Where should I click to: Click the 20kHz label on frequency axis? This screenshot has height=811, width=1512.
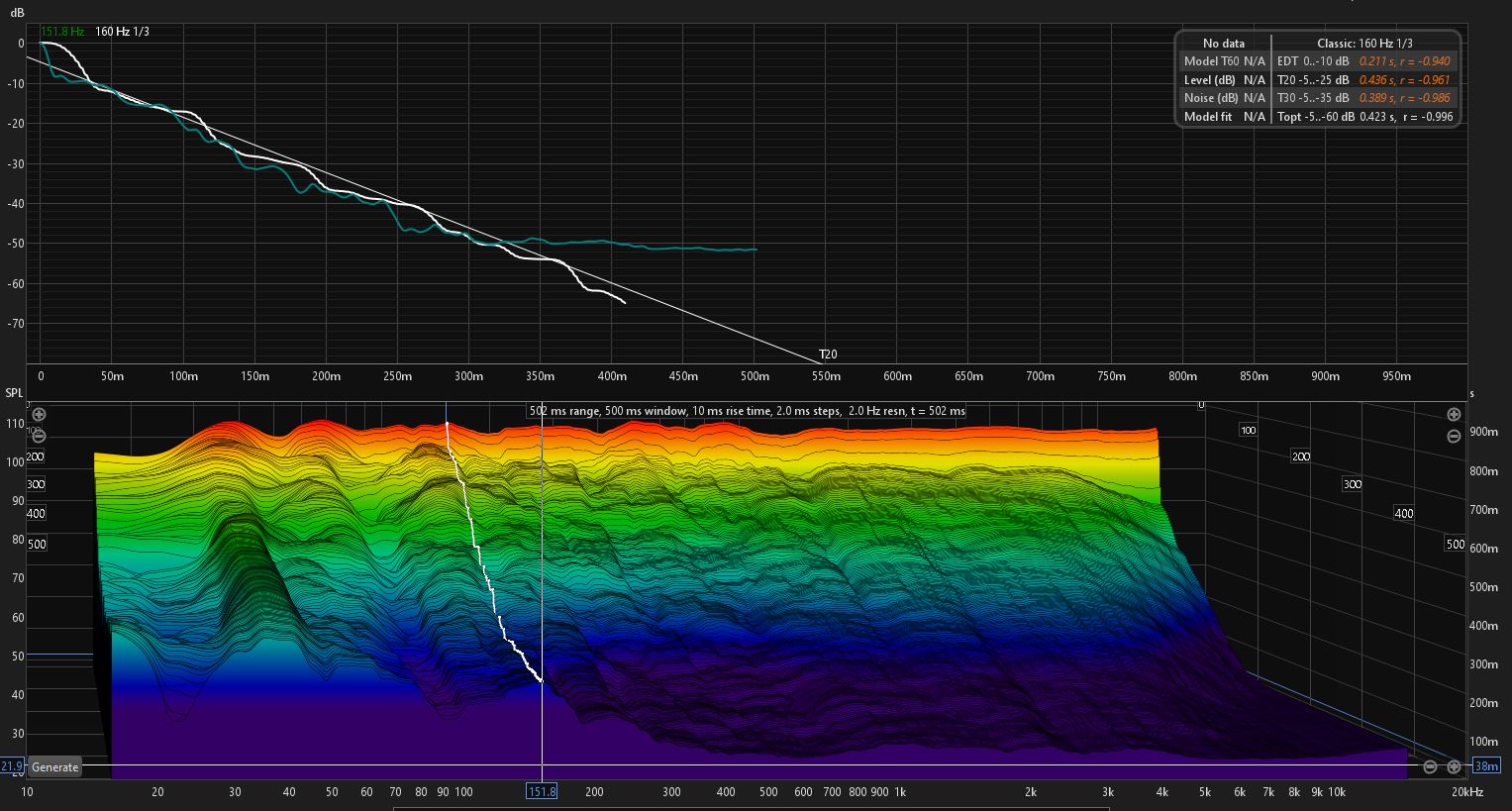[1466, 792]
